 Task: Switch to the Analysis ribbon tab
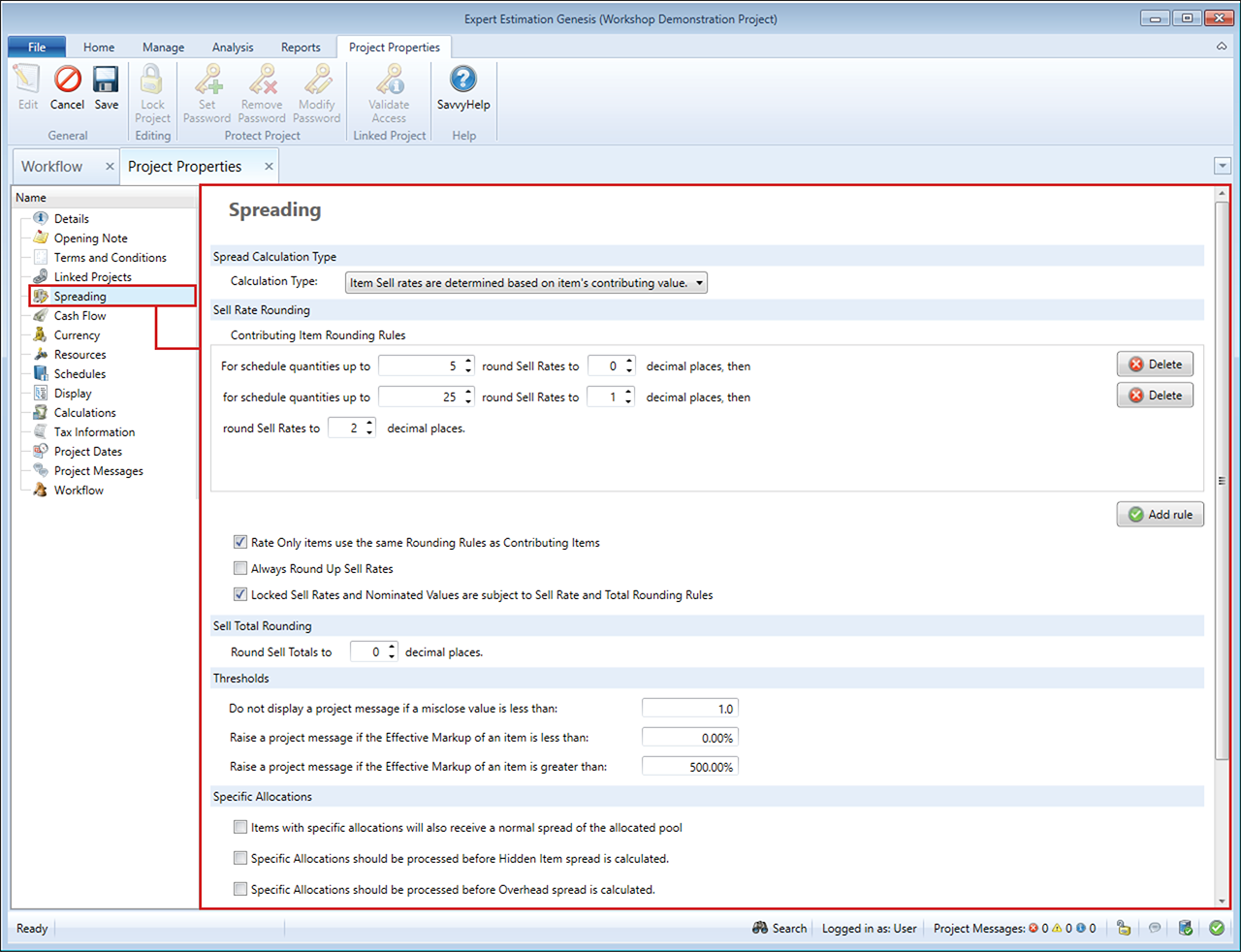(233, 48)
